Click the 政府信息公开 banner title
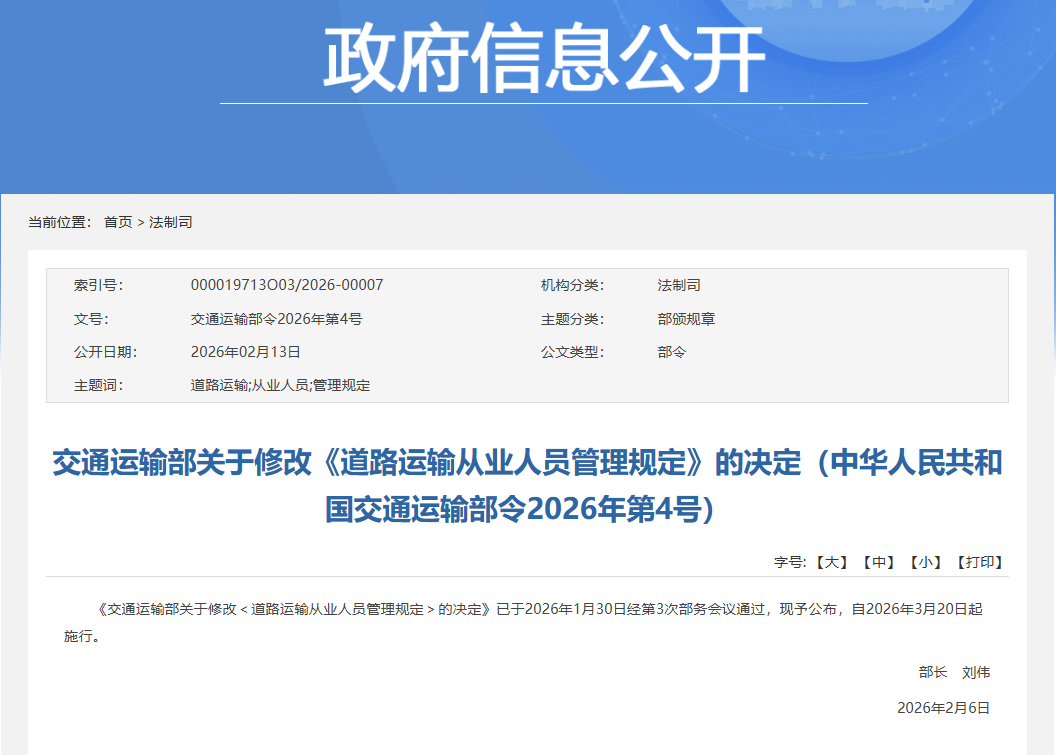 (x=543, y=58)
